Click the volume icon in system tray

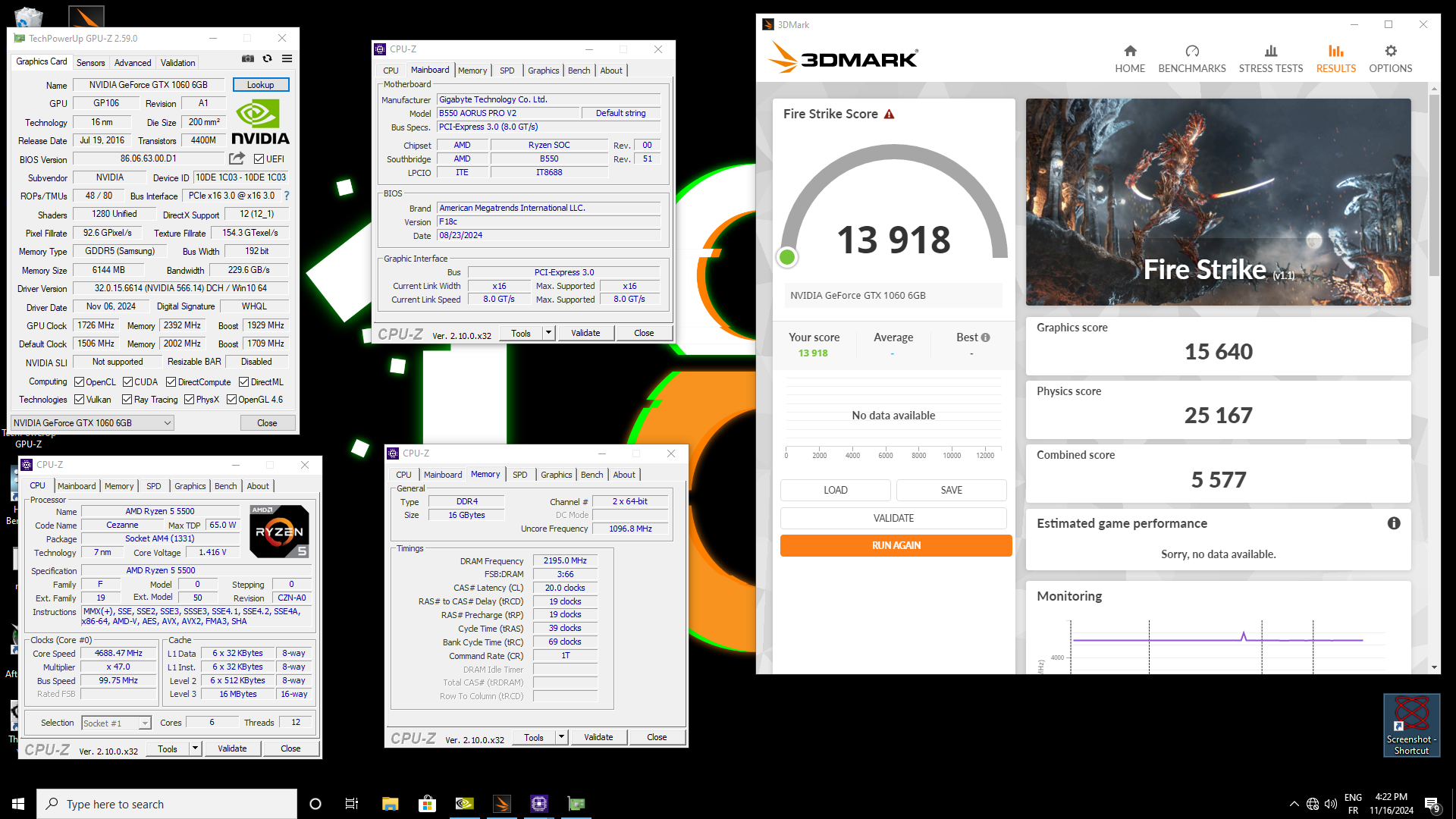pos(1331,804)
